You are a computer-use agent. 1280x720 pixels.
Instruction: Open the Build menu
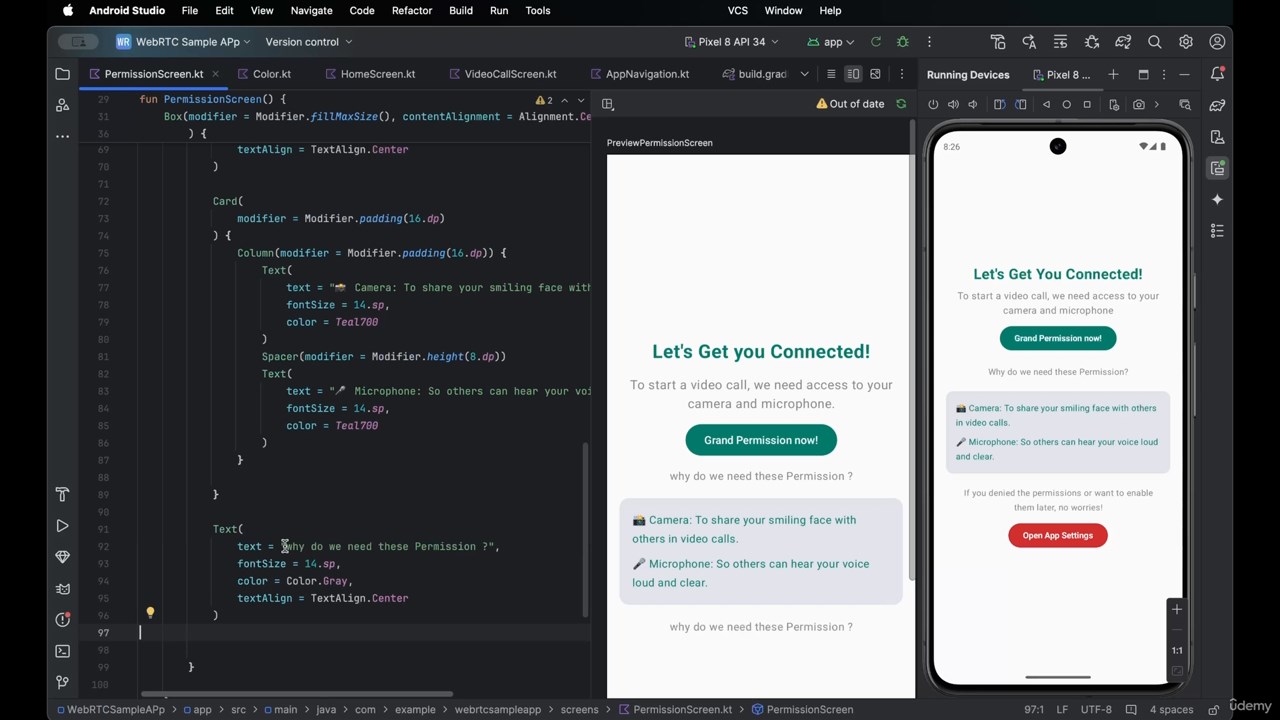tap(461, 10)
